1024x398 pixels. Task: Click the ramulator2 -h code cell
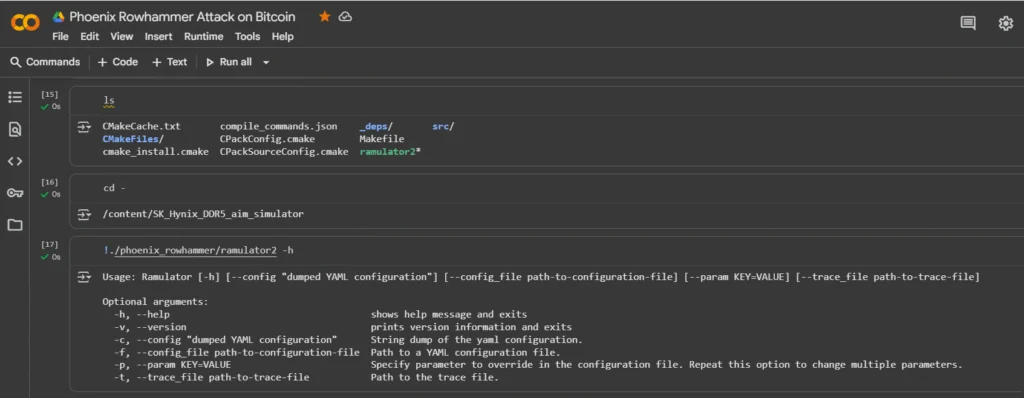coord(546,251)
